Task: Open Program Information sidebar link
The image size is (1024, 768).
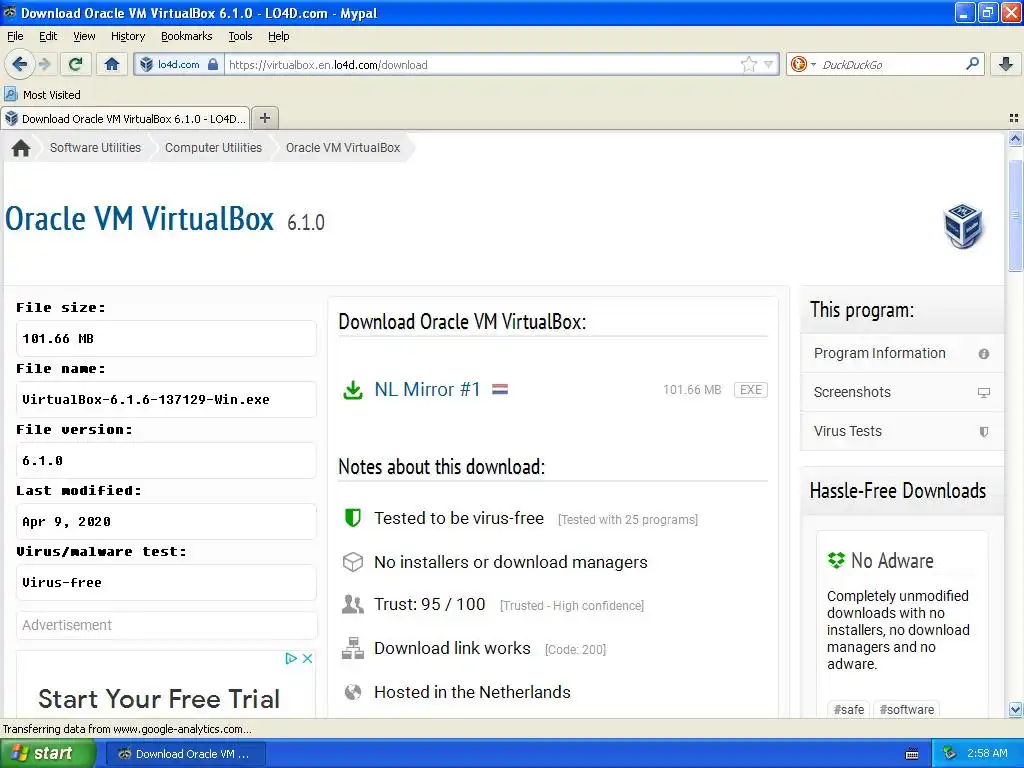Action: pyautogui.click(x=901, y=353)
